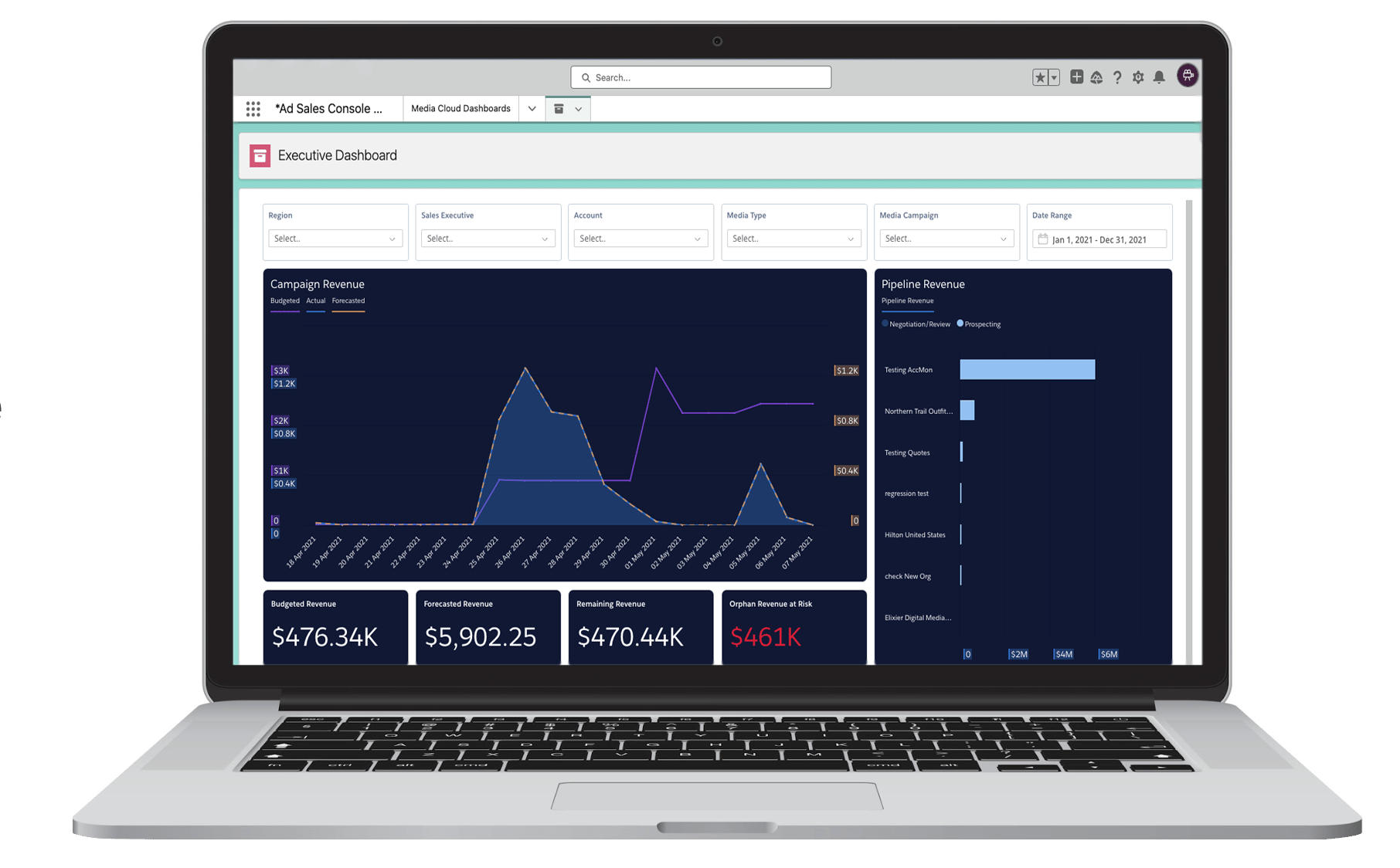
Task: Click the Ad Sales Console app name
Action: 328,109
